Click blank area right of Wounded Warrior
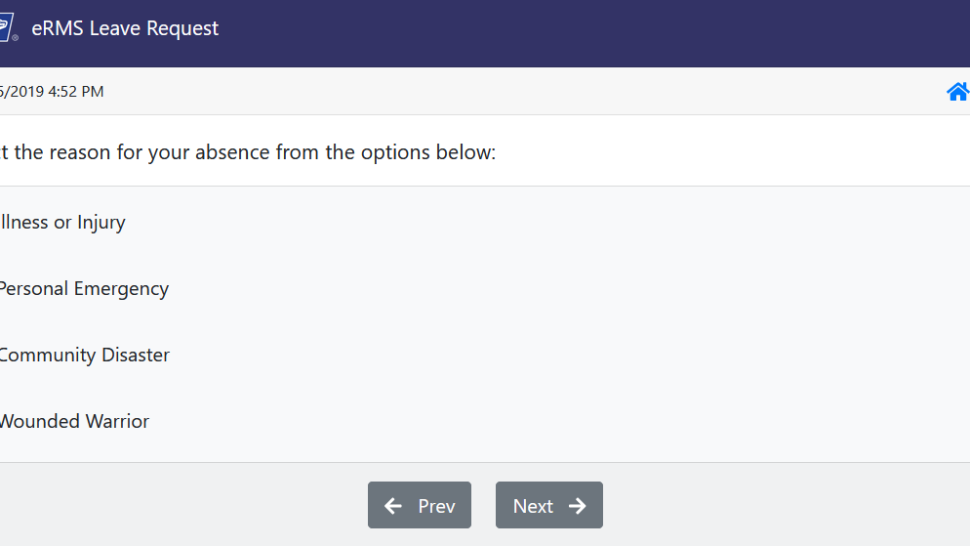The height and width of the screenshot is (546, 970). click(557, 421)
